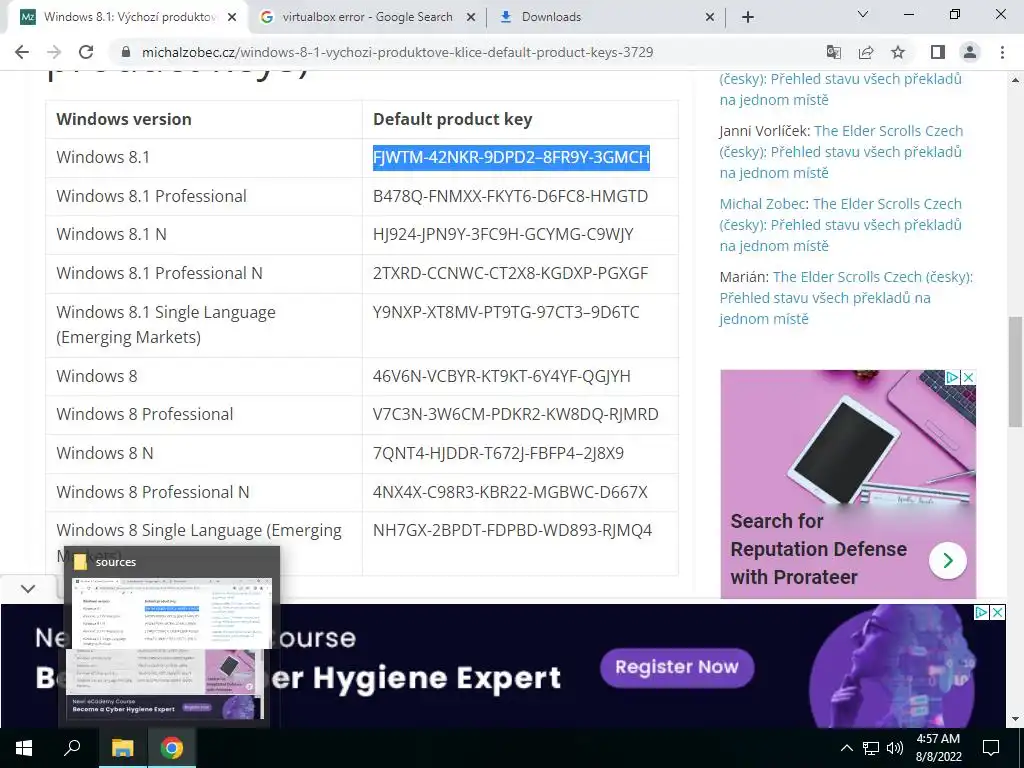This screenshot has height=768, width=1024.
Task: Open AdChoices info on bottom banner
Action: coord(982,613)
